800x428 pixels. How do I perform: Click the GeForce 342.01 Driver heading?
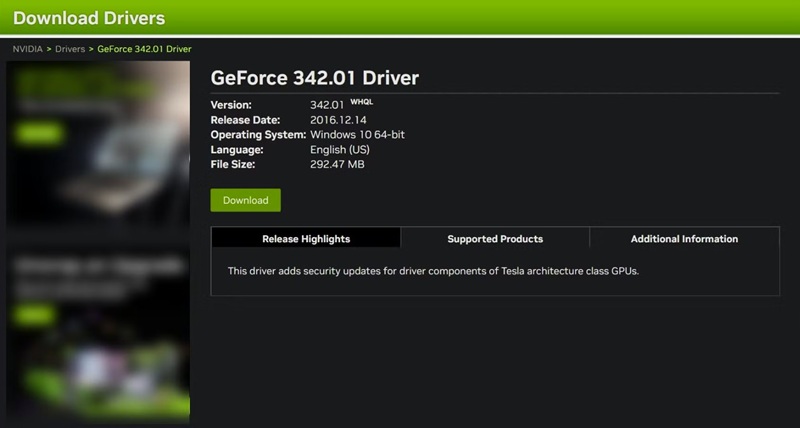pos(315,78)
